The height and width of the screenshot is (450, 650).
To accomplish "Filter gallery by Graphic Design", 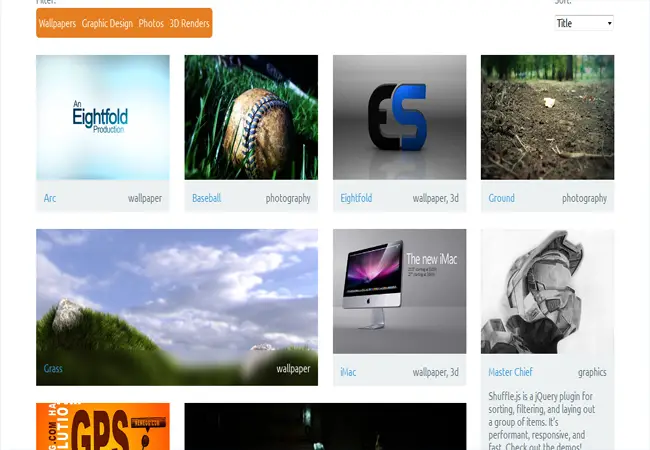I will tap(107, 24).
